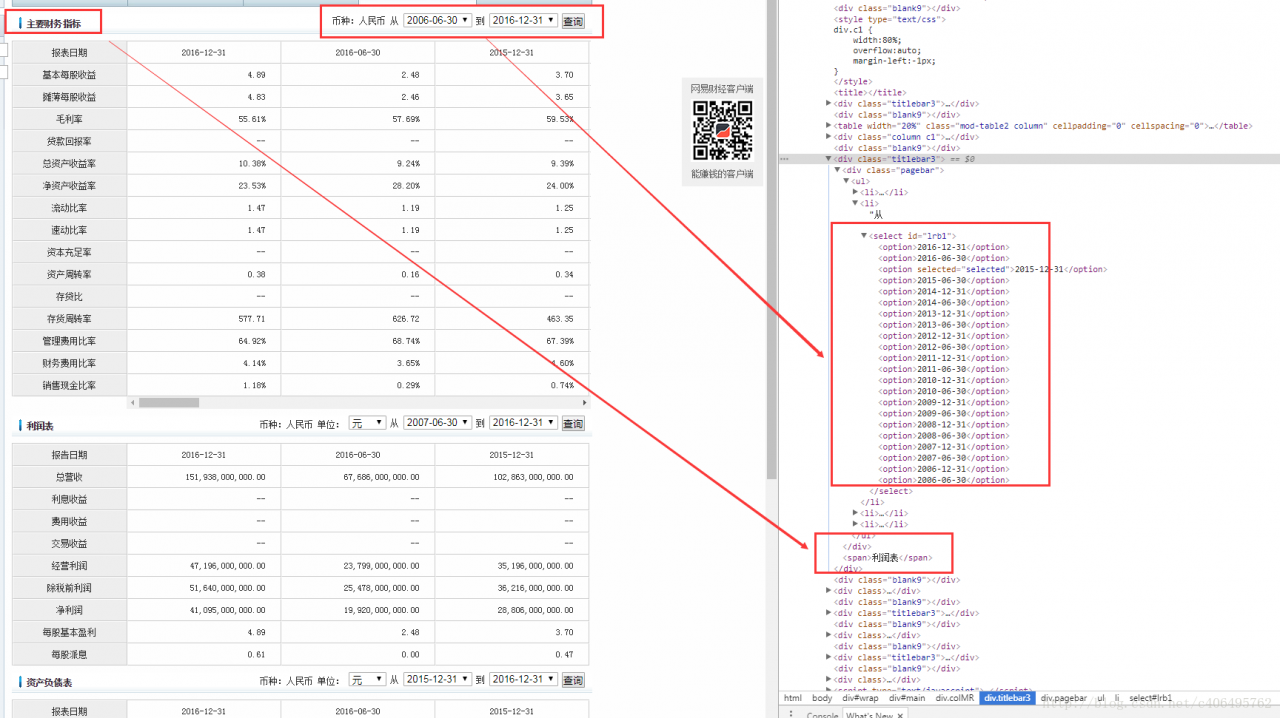Image resolution: width=1280 pixels, height=718 pixels.
Task: Open the 资产负债表 start date 2015-12-31 dropdown
Action: click(437, 680)
